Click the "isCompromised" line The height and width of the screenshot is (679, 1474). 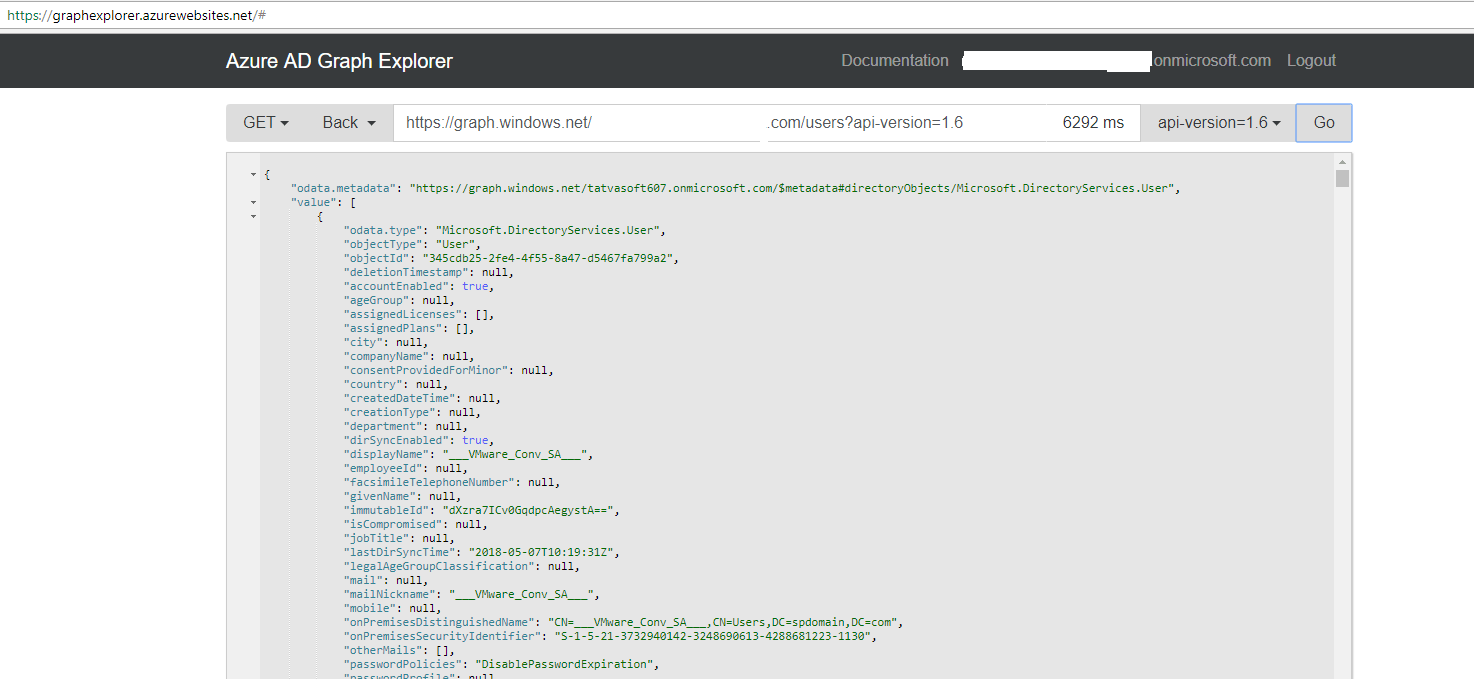[x=415, y=524]
